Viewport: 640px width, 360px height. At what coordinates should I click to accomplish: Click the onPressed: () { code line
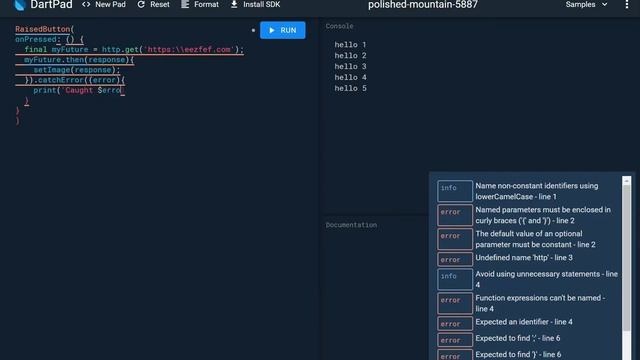[x=49, y=39]
